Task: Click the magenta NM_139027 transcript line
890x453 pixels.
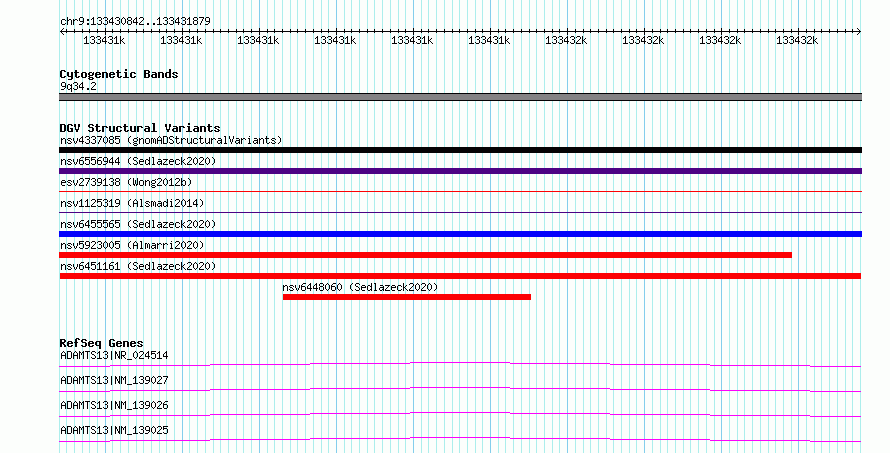Action: pos(460,389)
